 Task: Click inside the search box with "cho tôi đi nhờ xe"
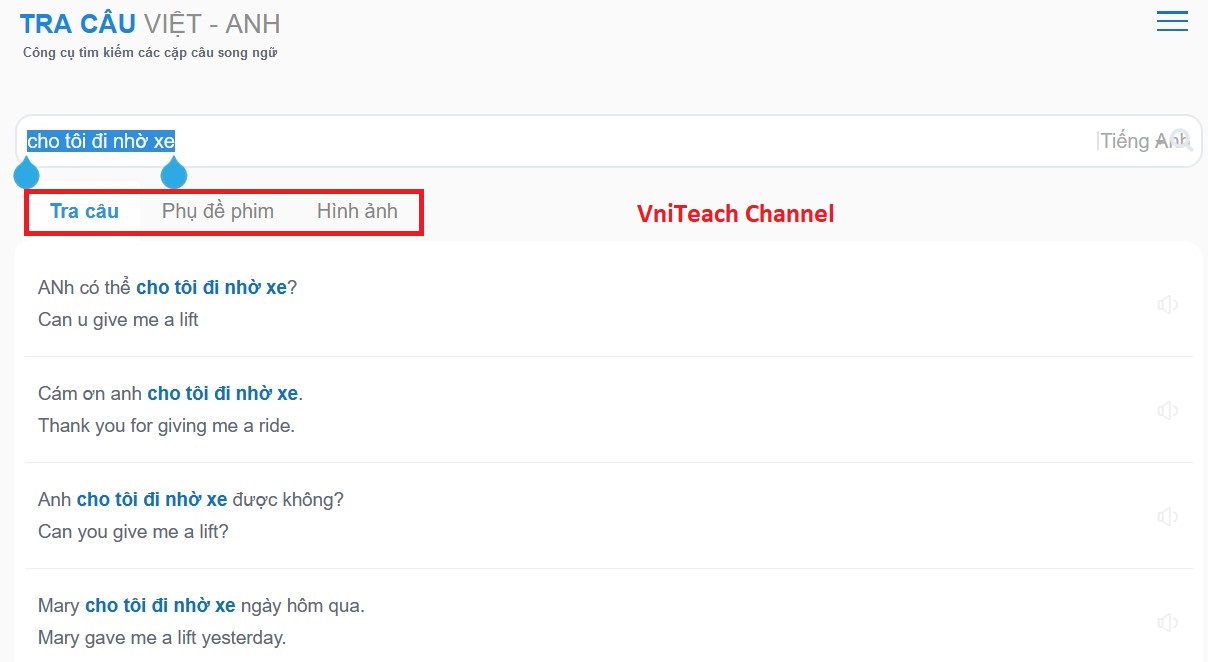pos(600,141)
